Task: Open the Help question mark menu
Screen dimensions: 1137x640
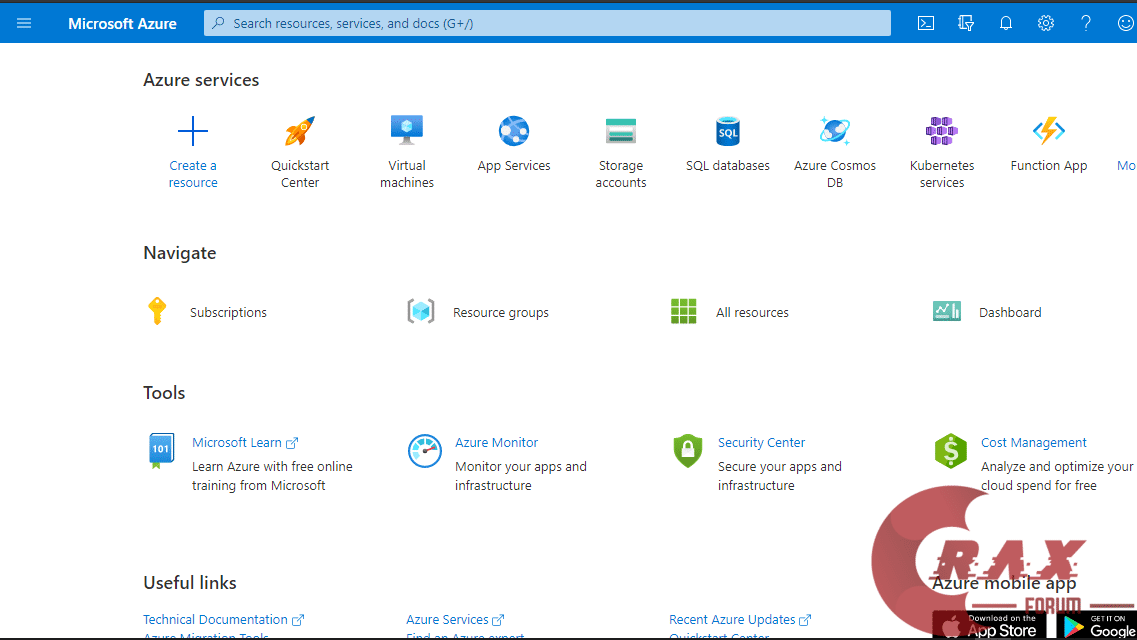Action: click(1086, 23)
